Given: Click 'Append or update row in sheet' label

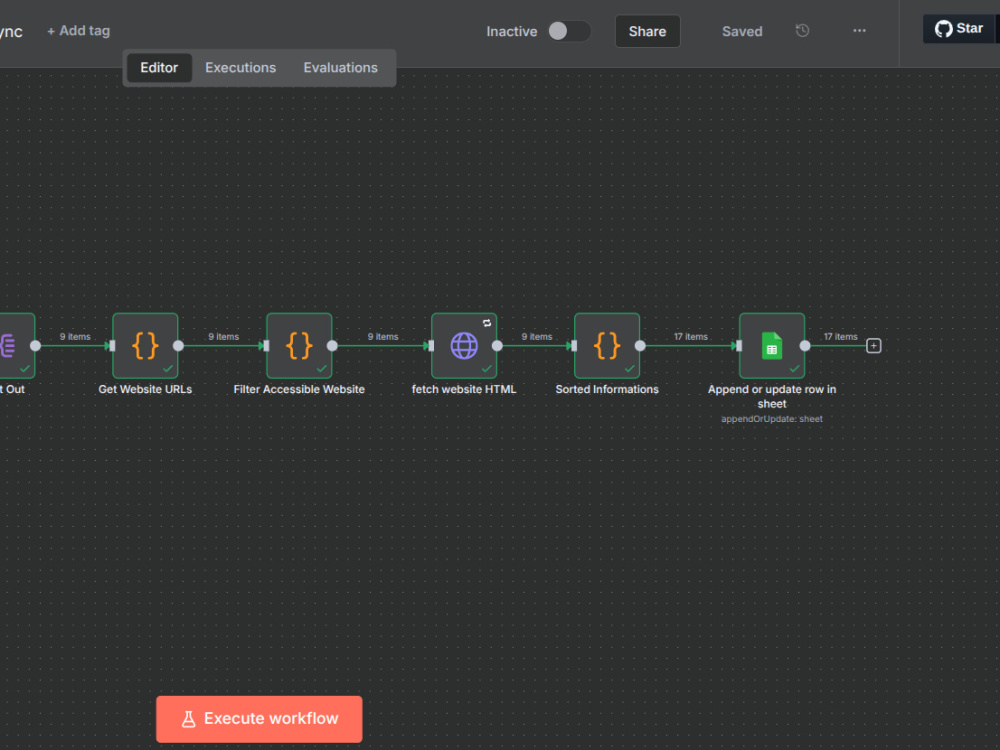Looking at the screenshot, I should point(772,396).
